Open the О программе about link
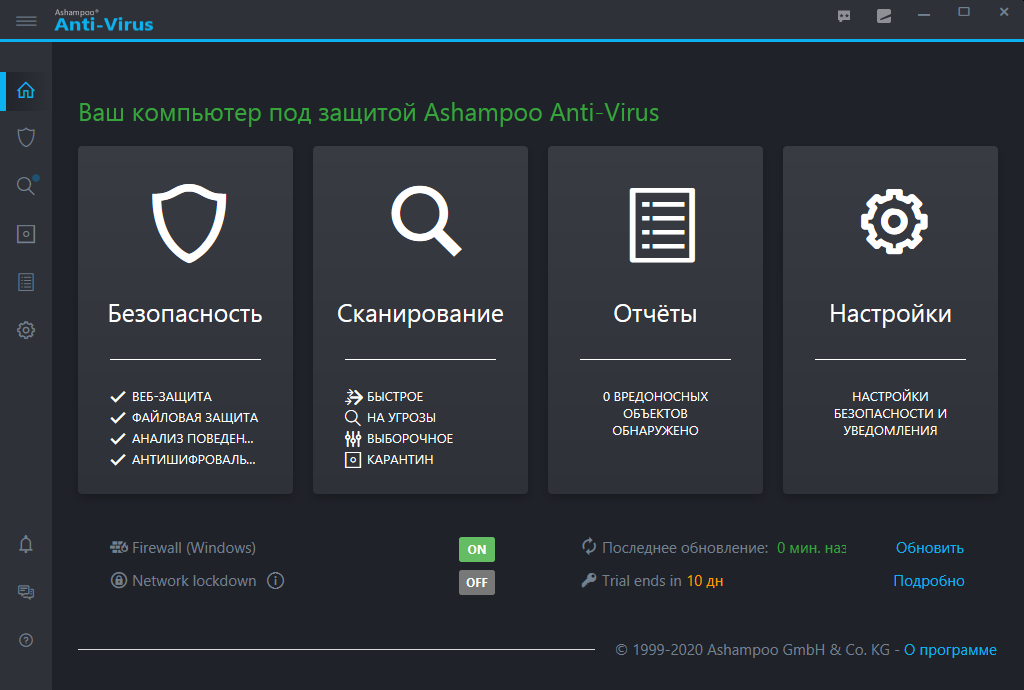1024x690 pixels. click(950, 650)
